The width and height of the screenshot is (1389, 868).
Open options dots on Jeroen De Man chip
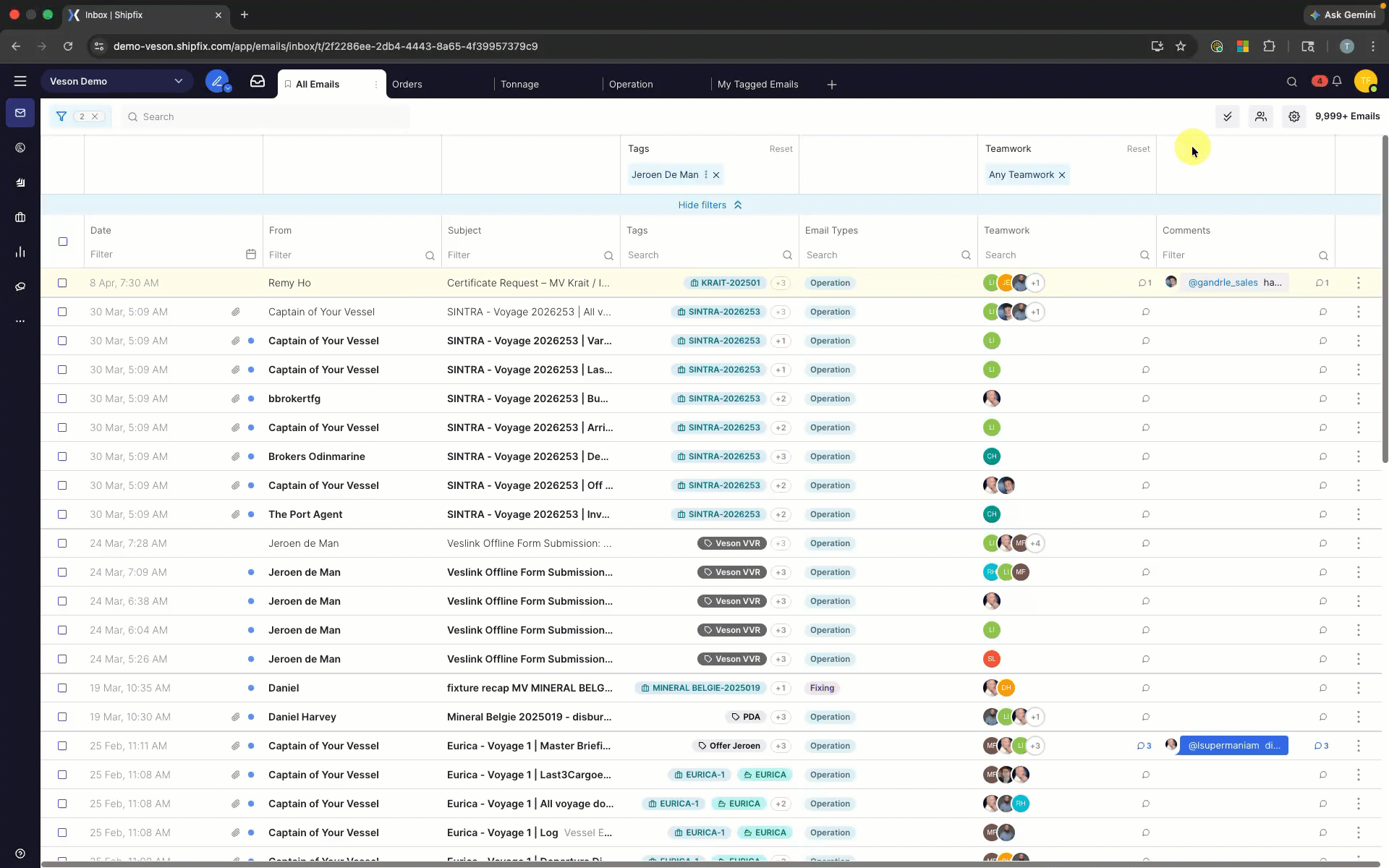click(706, 175)
